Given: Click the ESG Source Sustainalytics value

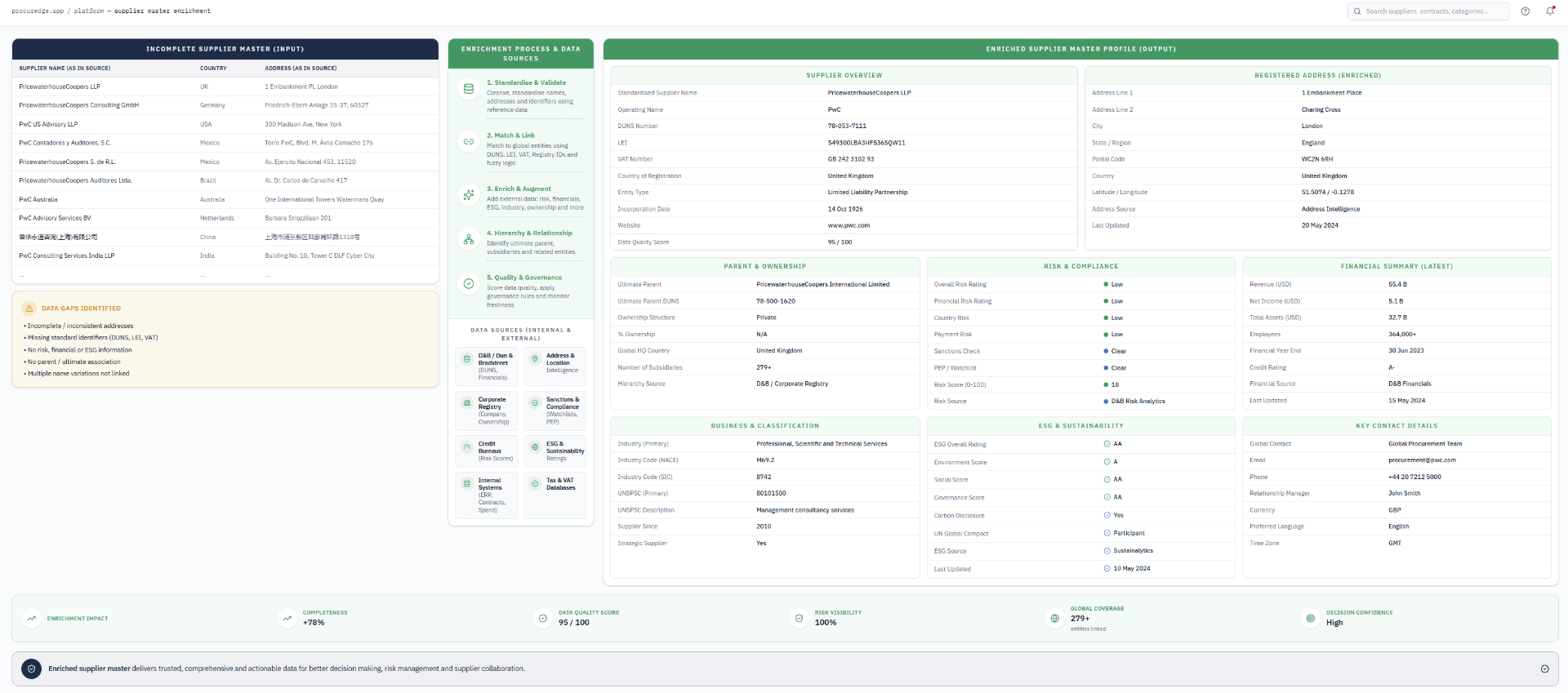Looking at the screenshot, I should click(x=1134, y=551).
